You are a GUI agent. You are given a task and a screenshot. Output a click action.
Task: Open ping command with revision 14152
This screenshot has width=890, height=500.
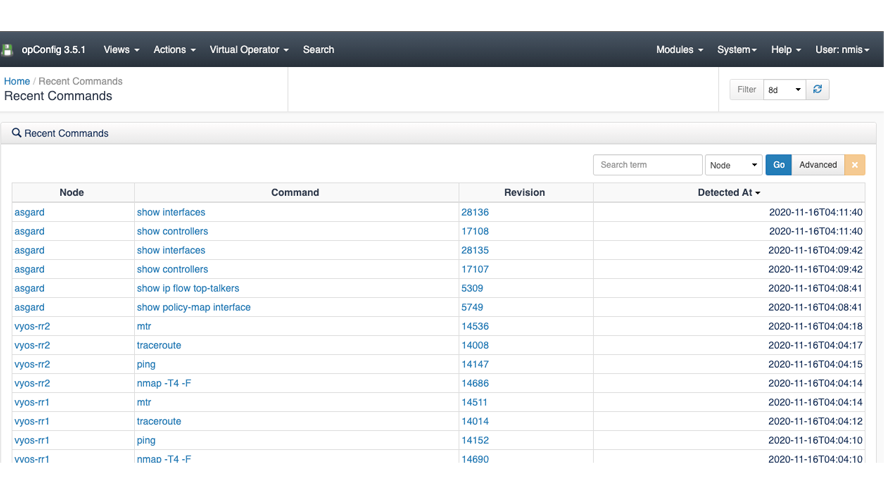pos(146,440)
